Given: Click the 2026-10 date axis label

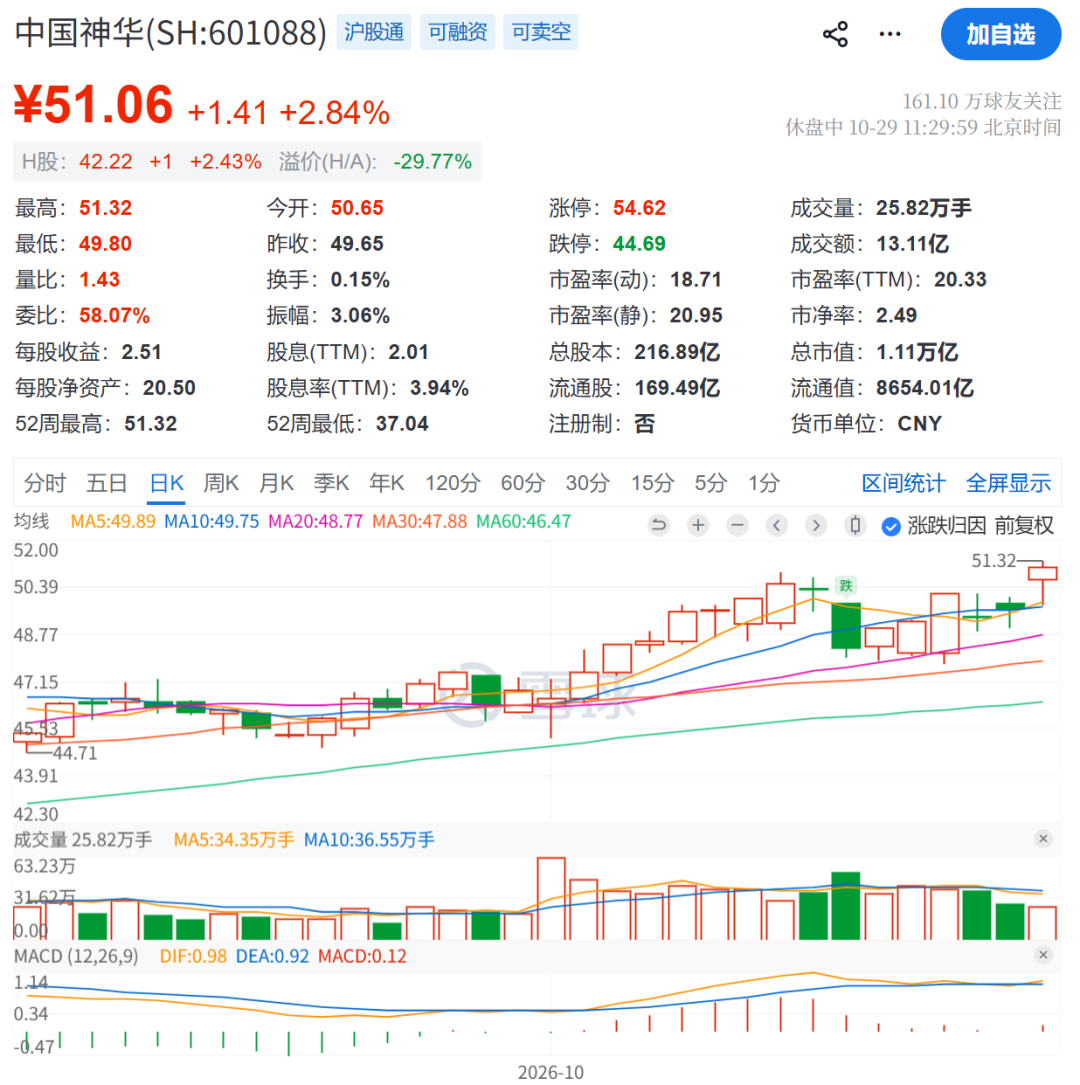Looking at the screenshot, I should click(x=551, y=1073).
